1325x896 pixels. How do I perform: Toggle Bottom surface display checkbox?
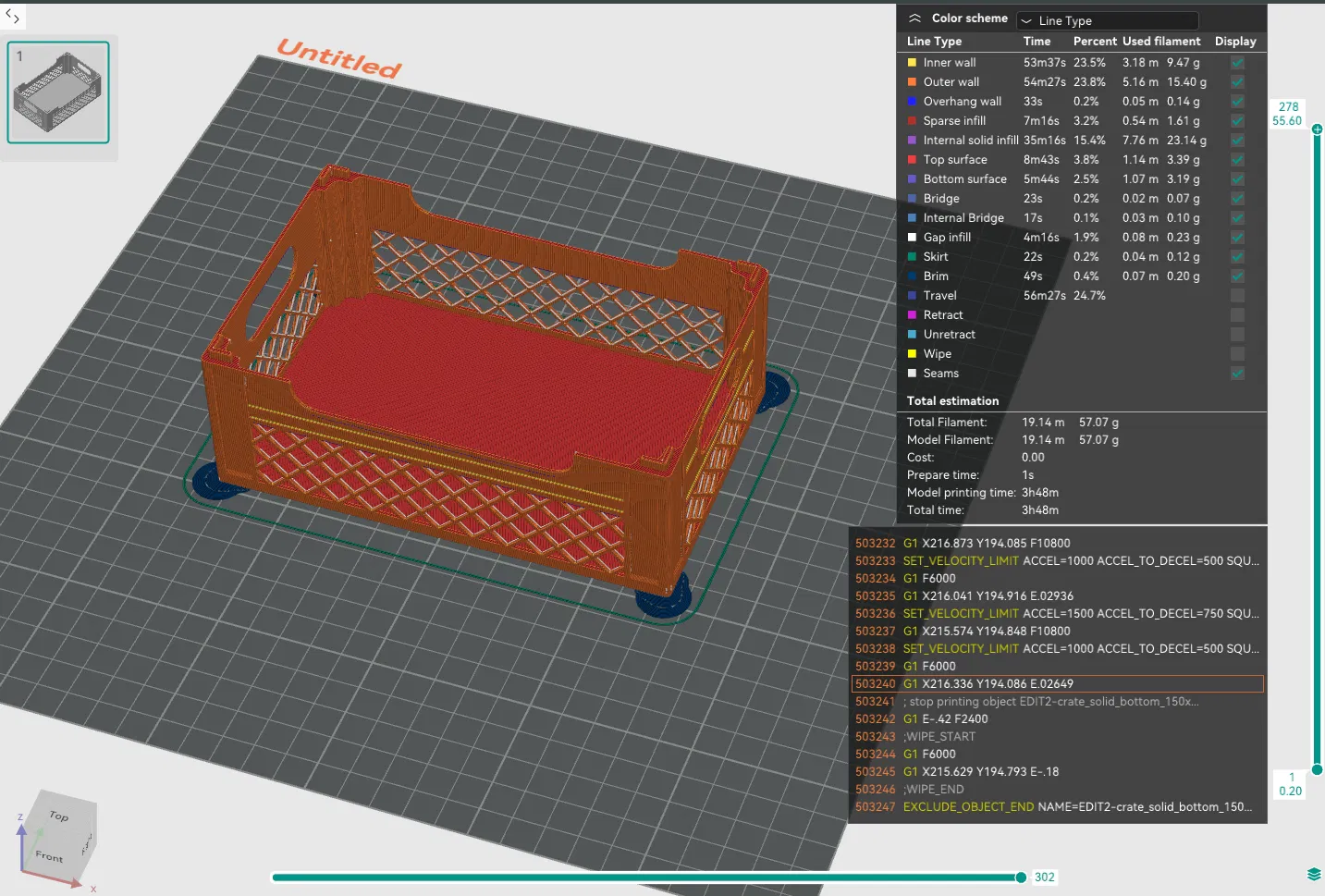pos(1237,179)
